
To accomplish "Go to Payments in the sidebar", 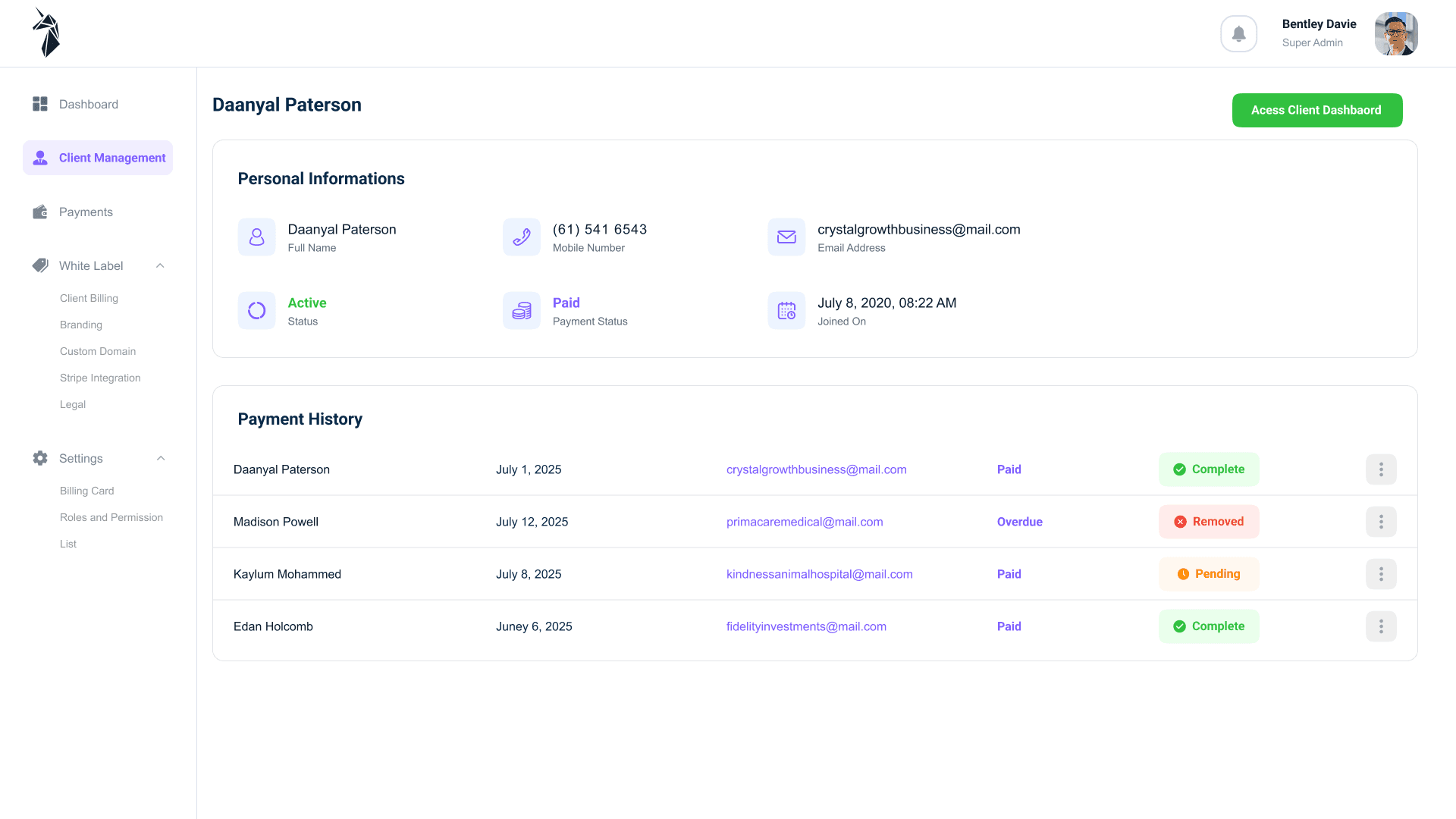I will 85,212.
